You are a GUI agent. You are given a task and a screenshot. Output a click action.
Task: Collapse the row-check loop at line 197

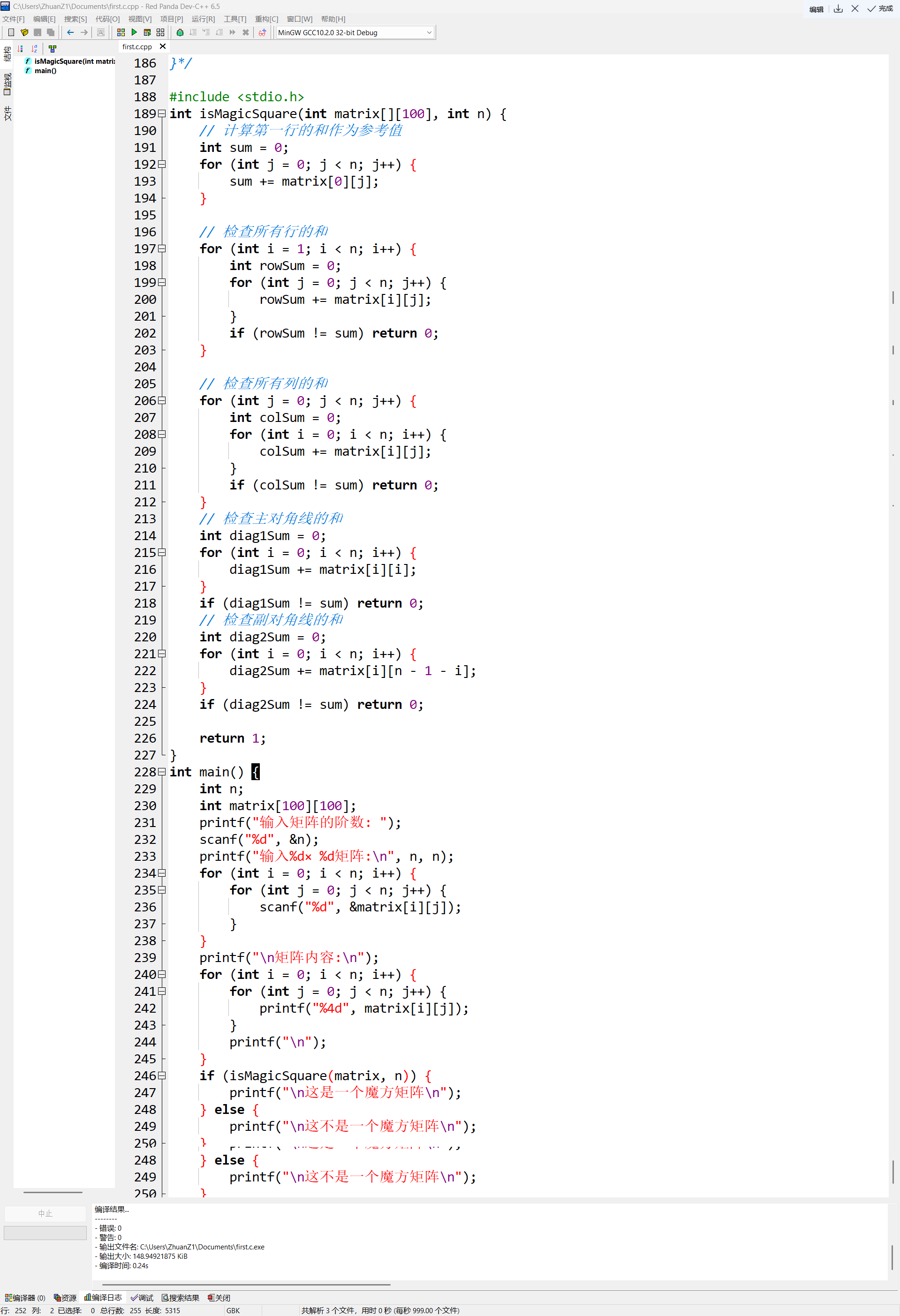[x=162, y=248]
